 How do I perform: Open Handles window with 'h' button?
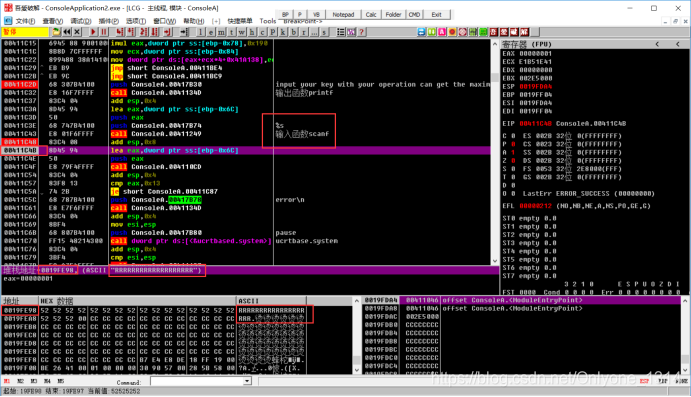pos(252,32)
